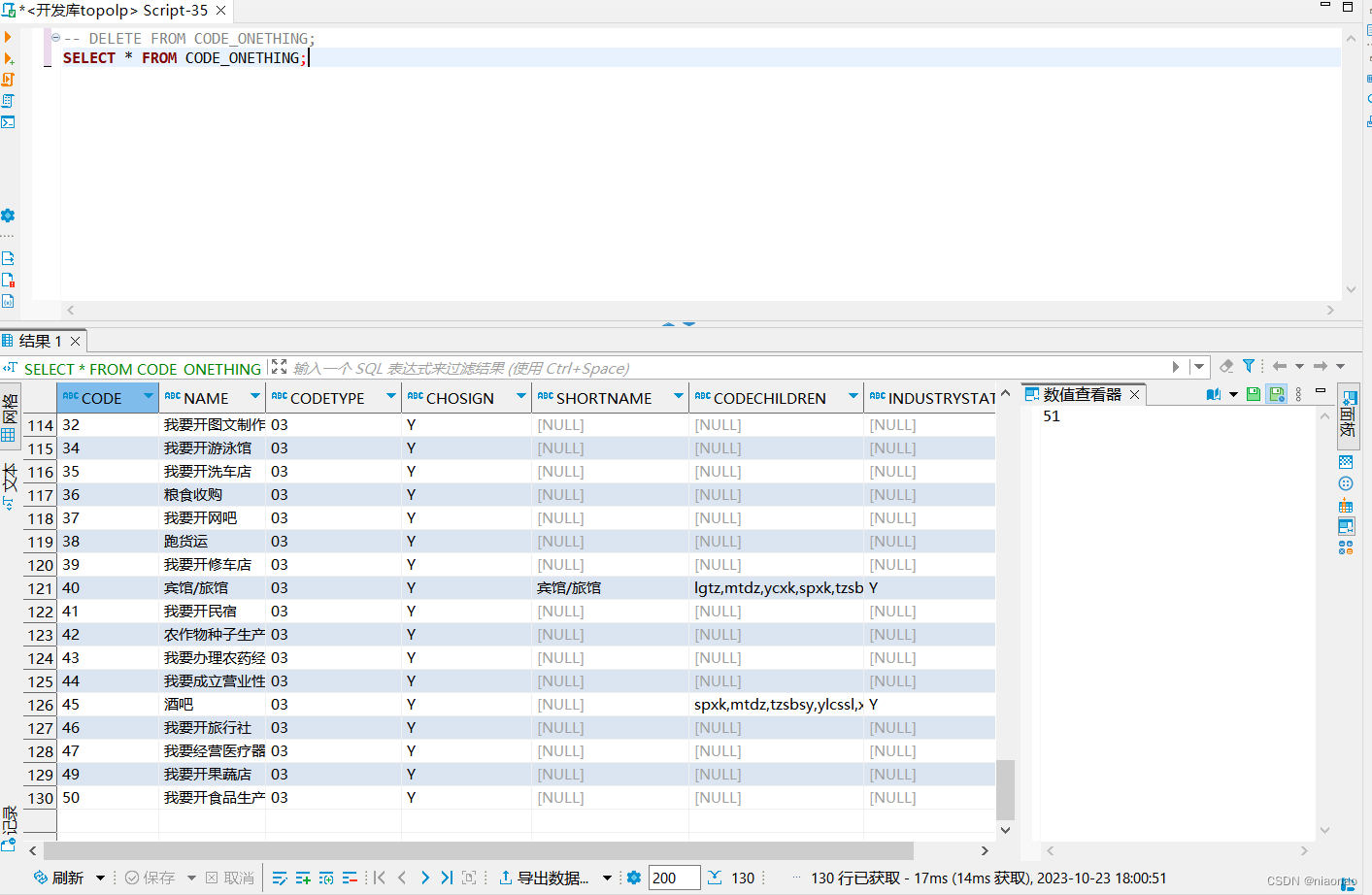Save the value with the green disk icon
The height and width of the screenshot is (895, 1372).
tap(1254, 394)
